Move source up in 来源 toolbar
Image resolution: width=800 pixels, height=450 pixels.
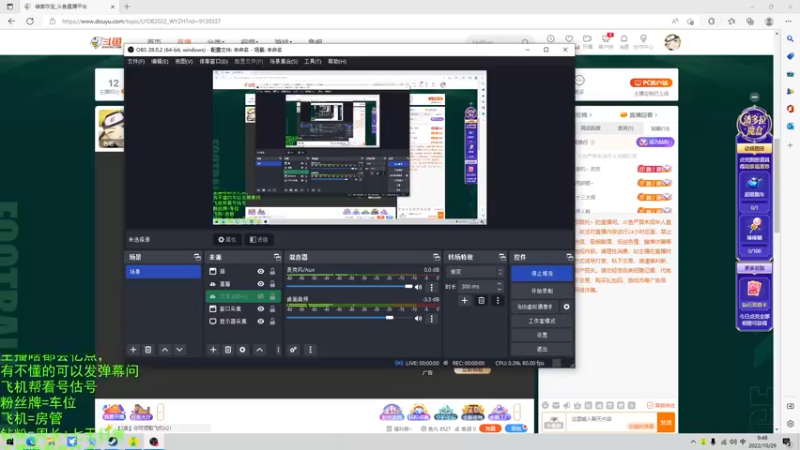(x=260, y=349)
